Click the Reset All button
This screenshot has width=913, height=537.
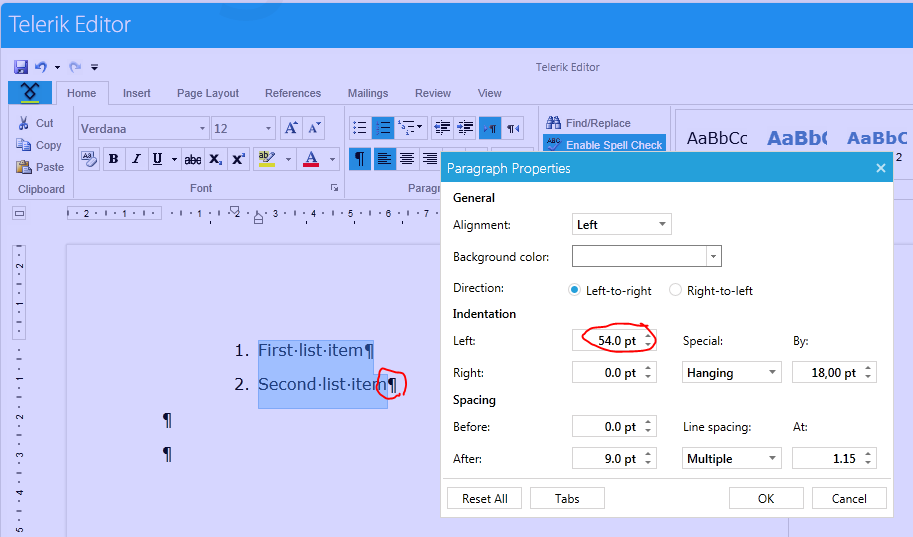coord(484,499)
